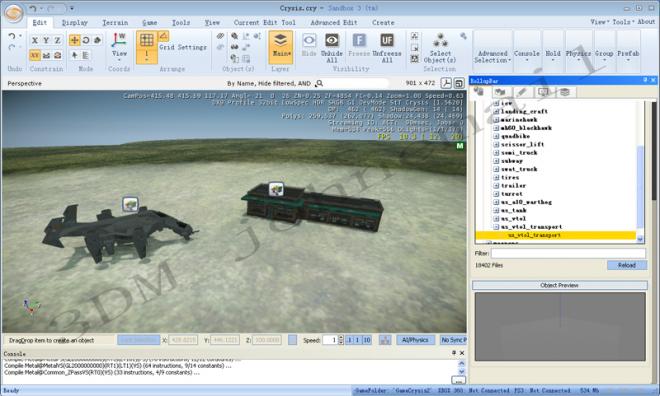Open the Main layer icon
The image size is (660, 396).
pos(280,40)
